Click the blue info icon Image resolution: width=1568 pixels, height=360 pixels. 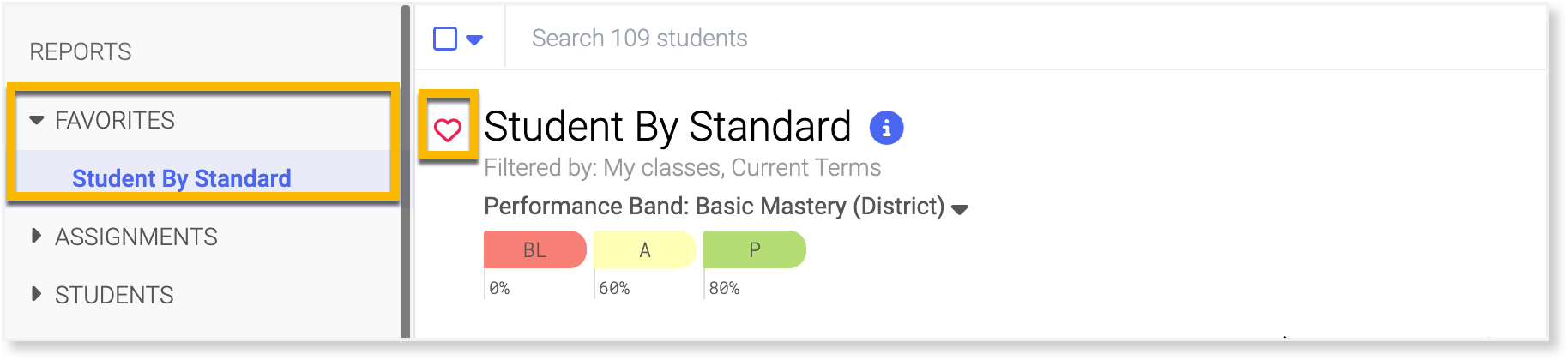pyautogui.click(x=886, y=128)
